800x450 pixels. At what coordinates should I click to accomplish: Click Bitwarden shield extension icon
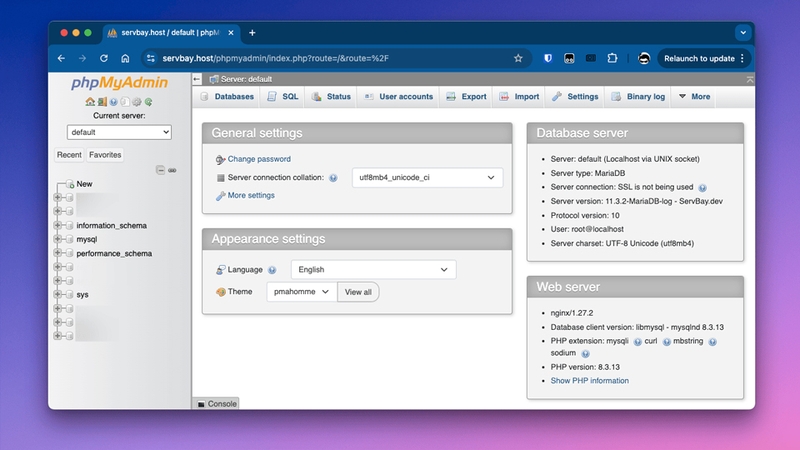click(x=547, y=58)
